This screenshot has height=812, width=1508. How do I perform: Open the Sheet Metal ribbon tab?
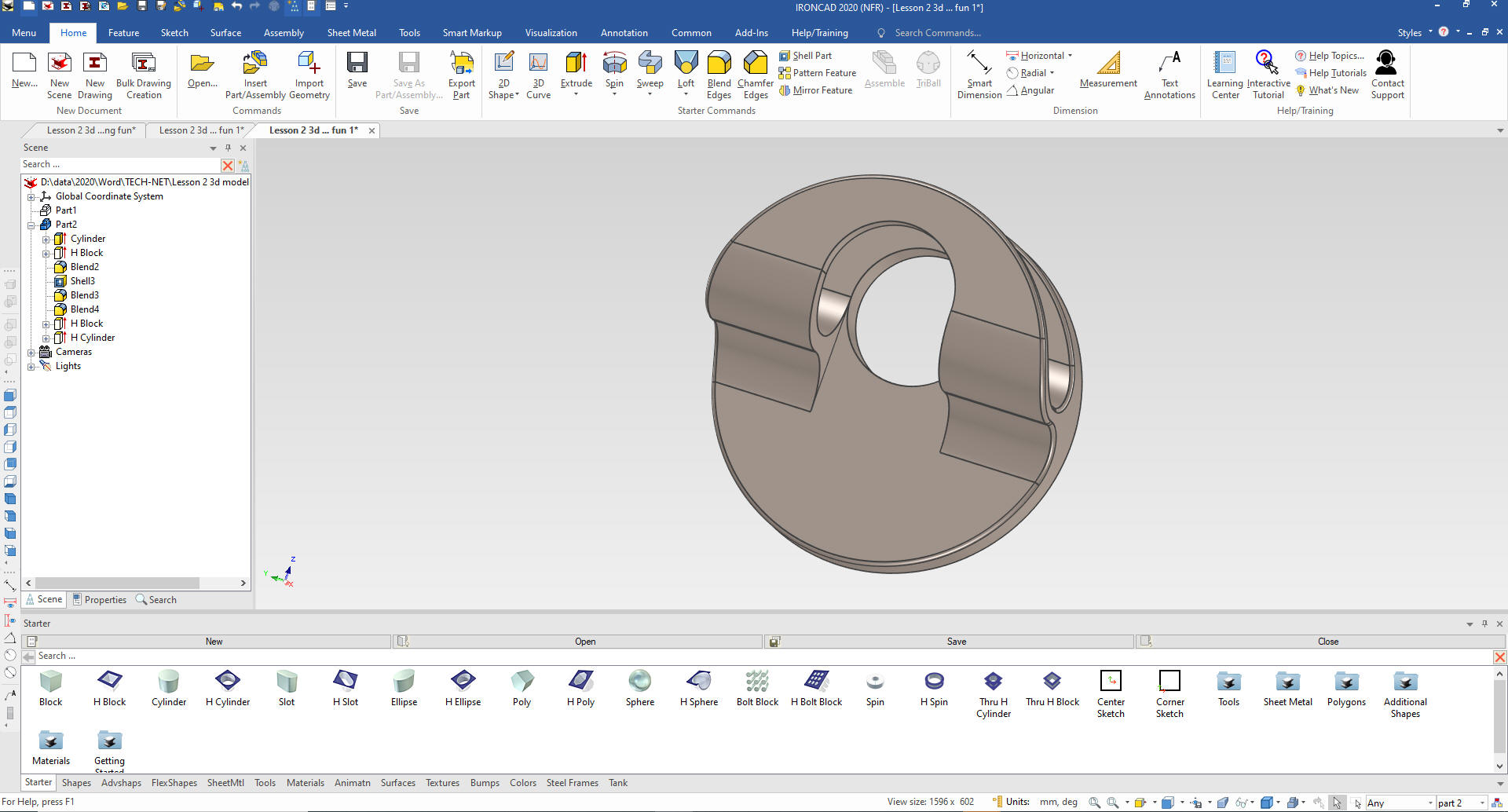(351, 33)
